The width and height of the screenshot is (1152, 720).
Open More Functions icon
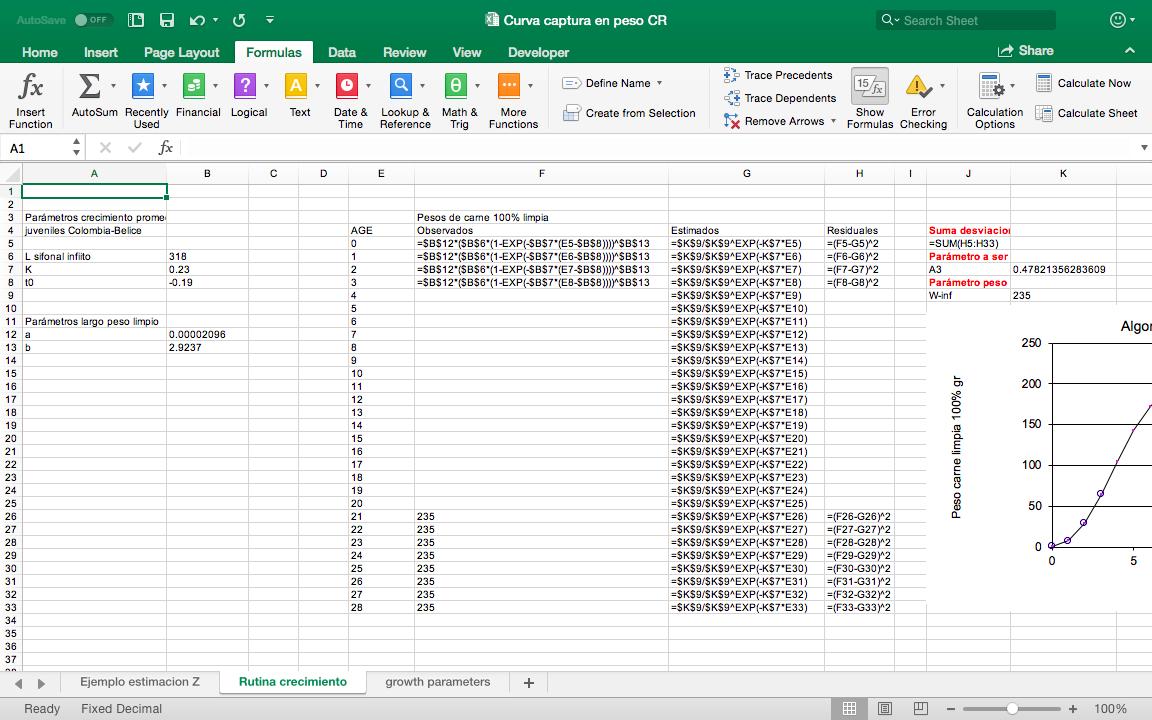[x=509, y=86]
